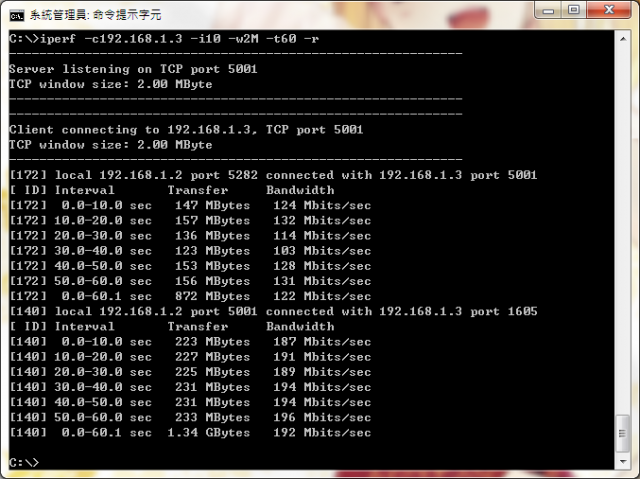Click the scrollbar down arrow
Image resolution: width=640 pixels, height=479 pixels.
click(x=623, y=461)
